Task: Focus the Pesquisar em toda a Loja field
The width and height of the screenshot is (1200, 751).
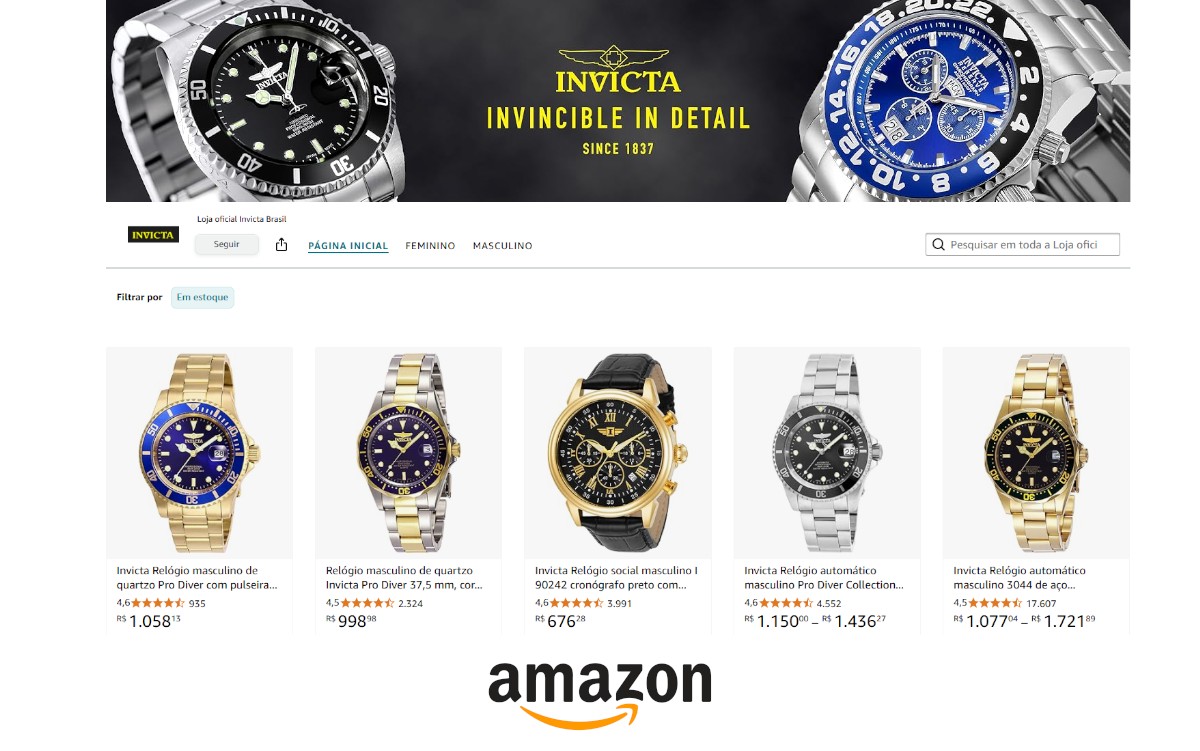Action: tap(1023, 245)
